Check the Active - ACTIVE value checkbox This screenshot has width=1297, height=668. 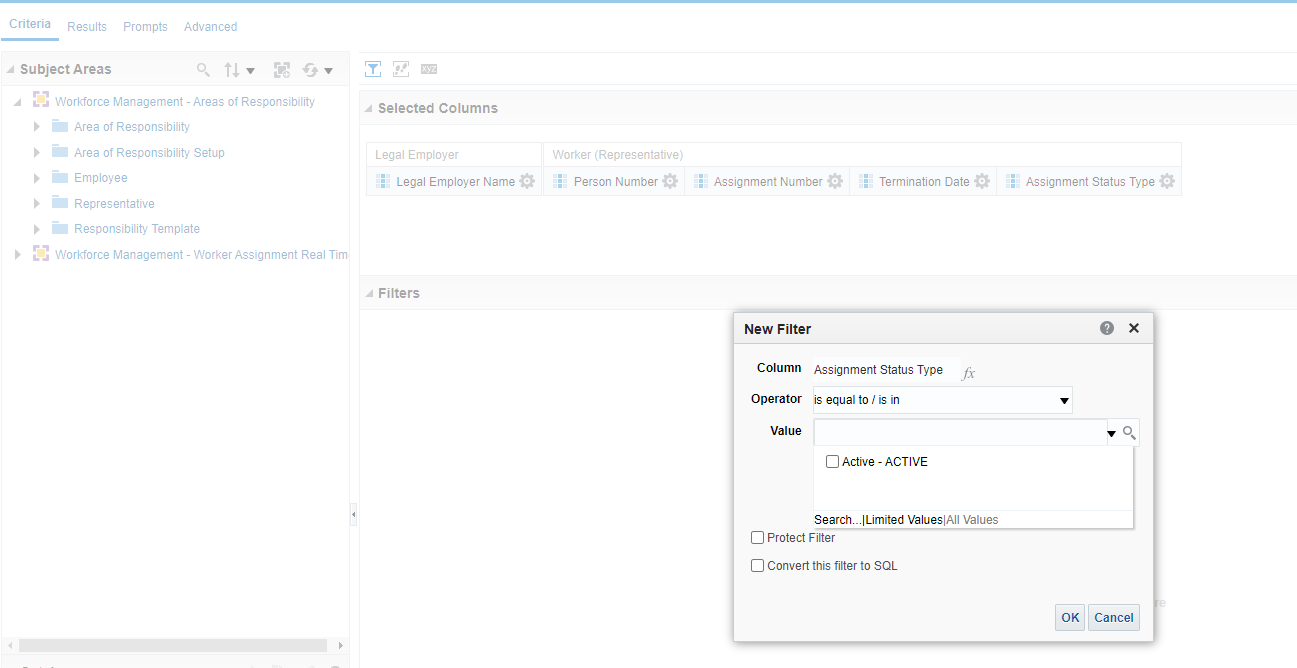click(832, 461)
